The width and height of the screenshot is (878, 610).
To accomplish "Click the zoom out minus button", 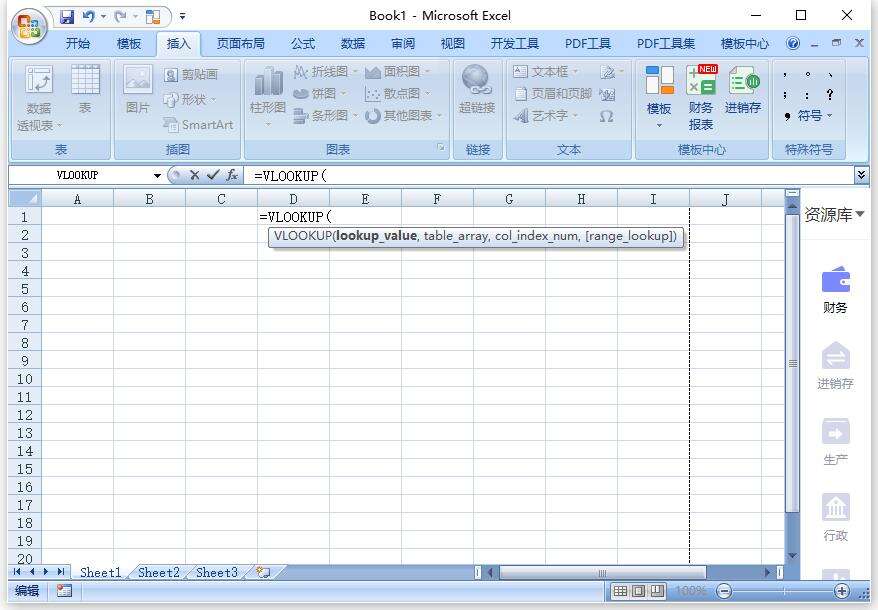I will pos(724,591).
